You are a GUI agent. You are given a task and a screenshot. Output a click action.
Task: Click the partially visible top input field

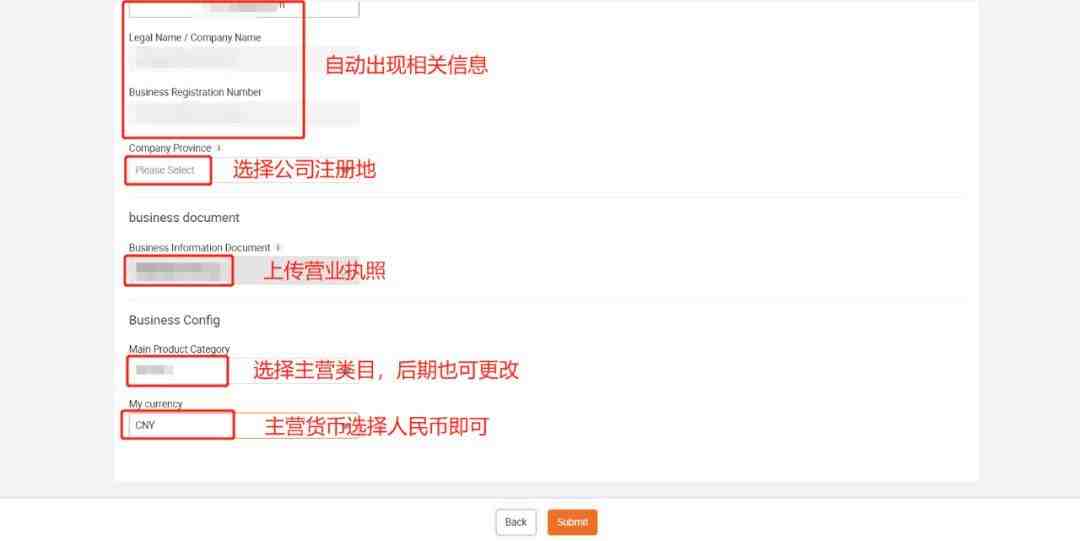click(x=244, y=8)
